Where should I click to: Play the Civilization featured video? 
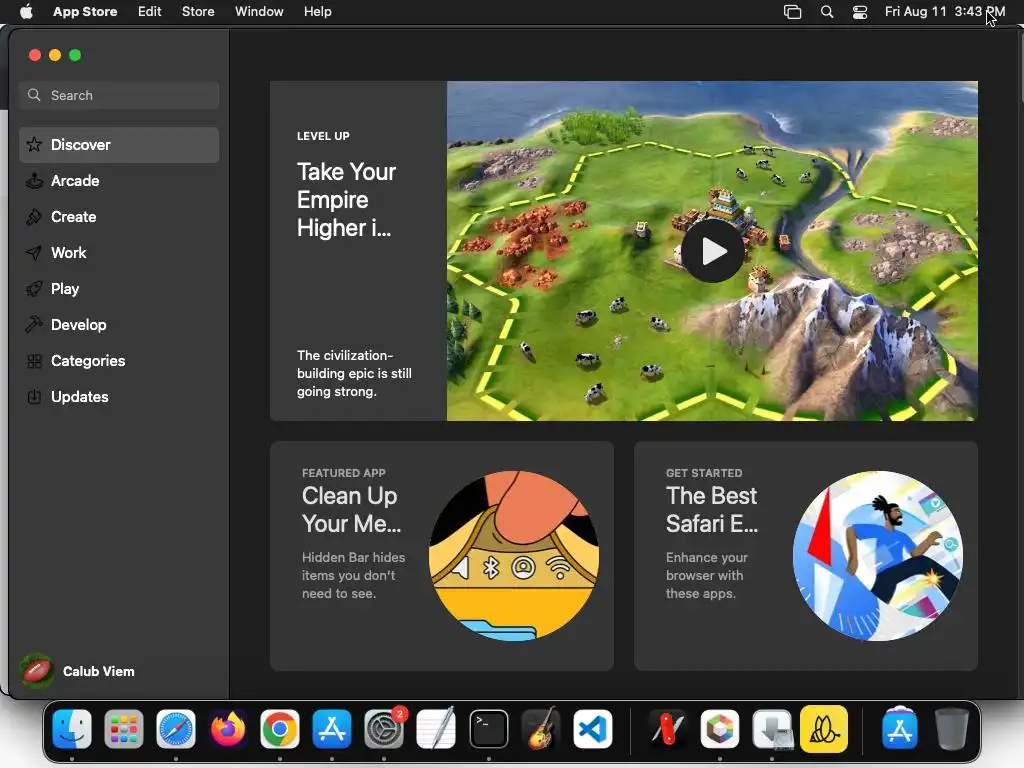(x=712, y=251)
